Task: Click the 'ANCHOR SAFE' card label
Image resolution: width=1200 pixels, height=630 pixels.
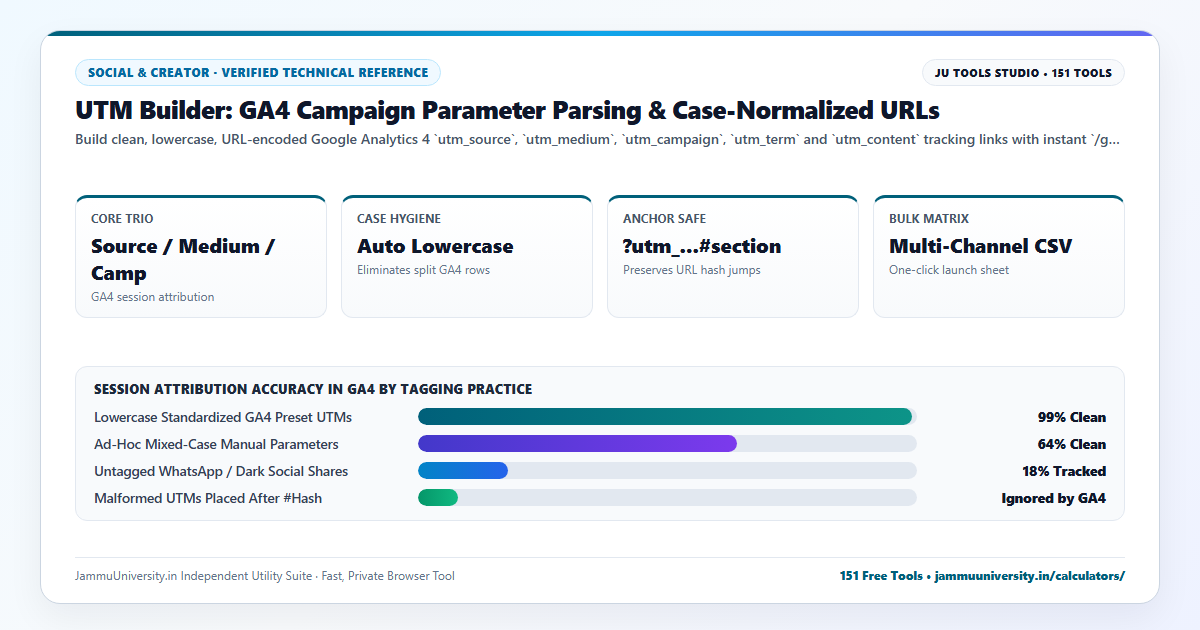Action: click(x=664, y=218)
